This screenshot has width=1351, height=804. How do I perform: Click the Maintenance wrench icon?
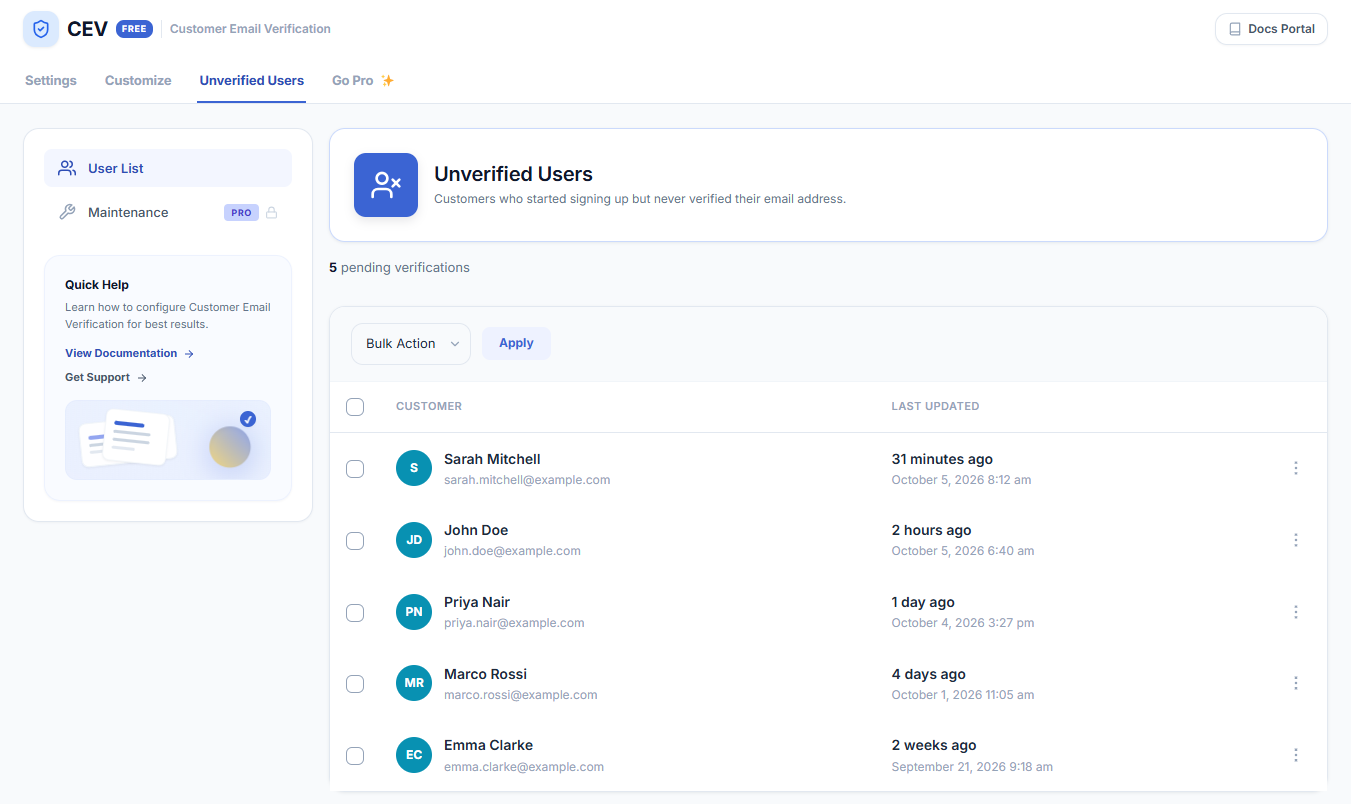[x=67, y=212]
